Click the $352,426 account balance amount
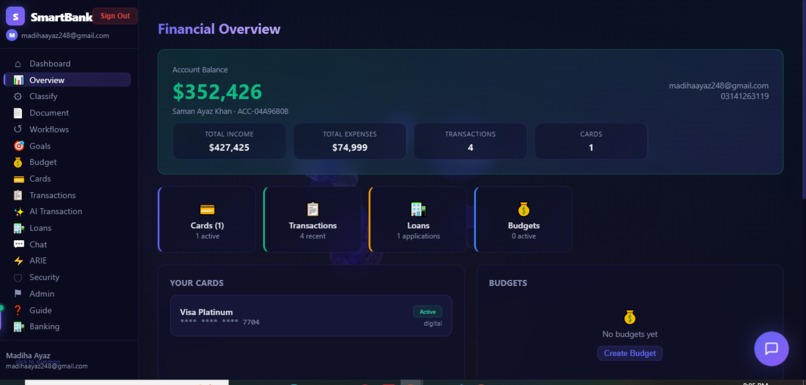This screenshot has width=806, height=385. point(217,92)
